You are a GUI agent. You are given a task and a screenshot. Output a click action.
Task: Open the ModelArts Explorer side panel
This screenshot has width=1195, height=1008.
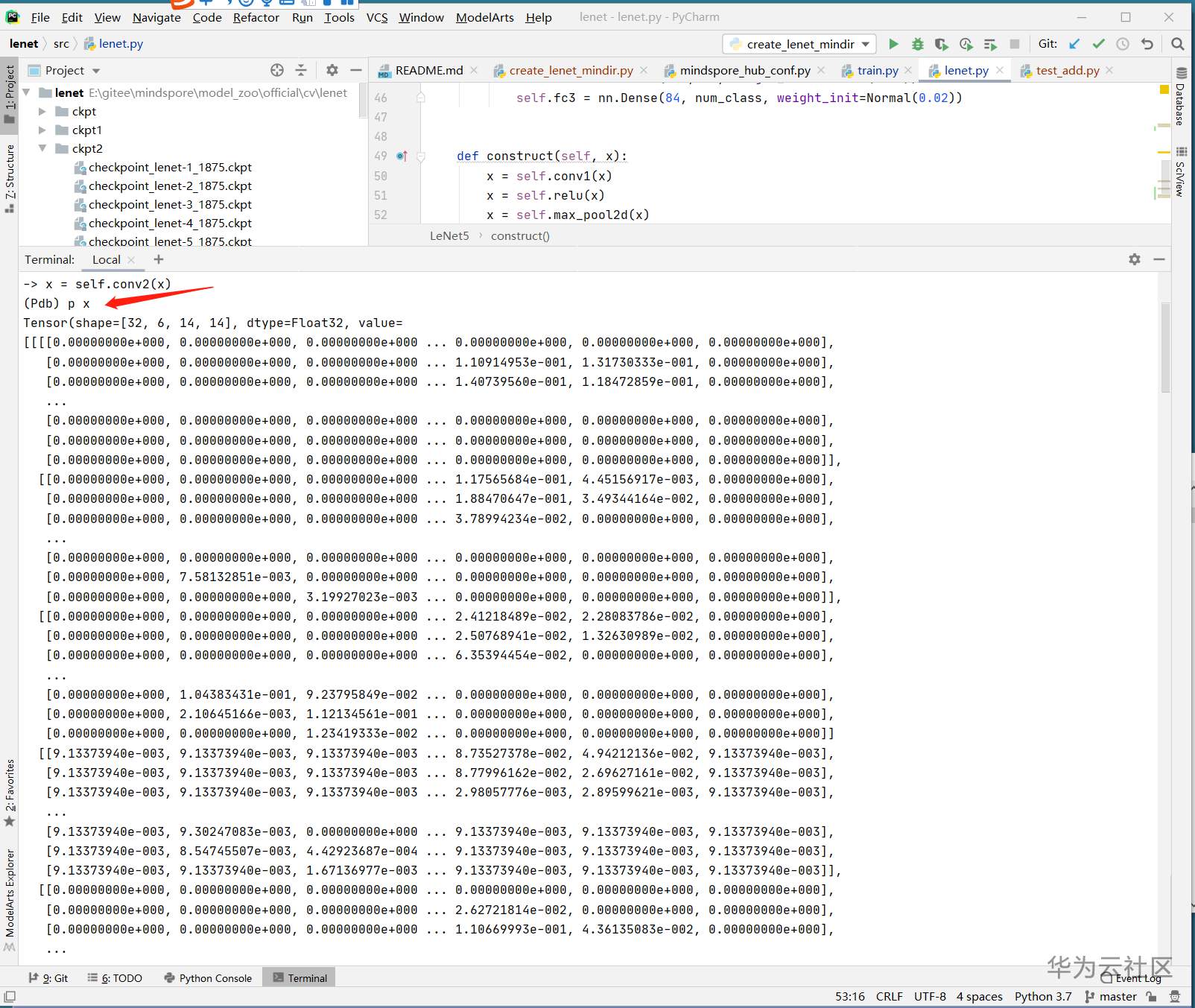(x=10, y=900)
